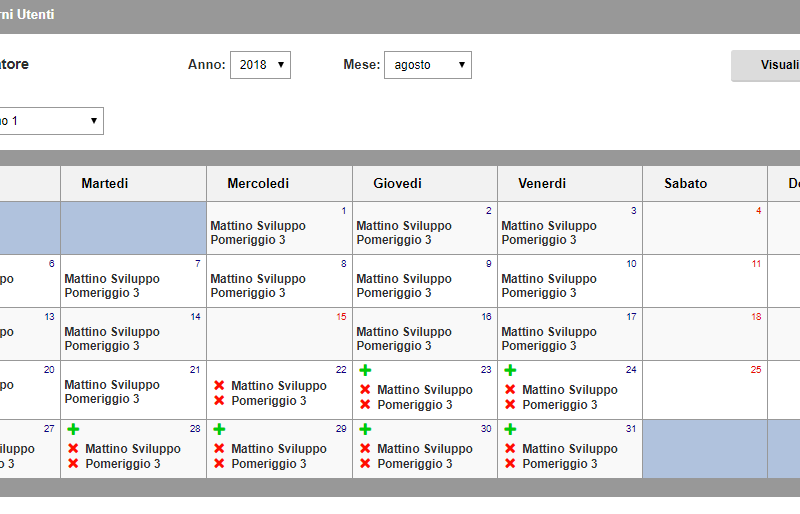This screenshot has height=514, width=800.
Task: Click Mattino Sviluppo on day 2
Action: pos(404,226)
